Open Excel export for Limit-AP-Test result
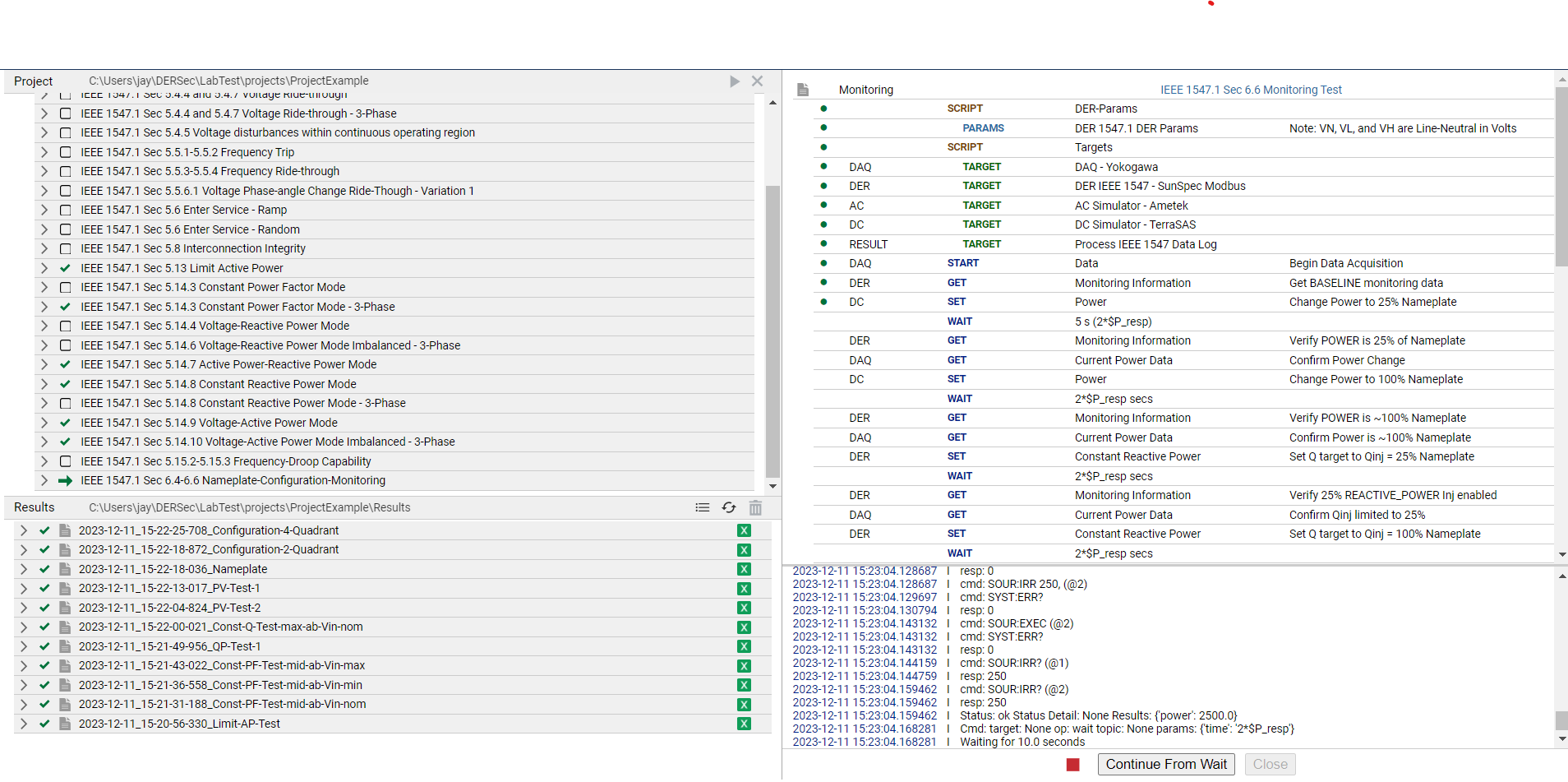Image resolution: width=1568 pixels, height=782 pixels. (x=744, y=724)
